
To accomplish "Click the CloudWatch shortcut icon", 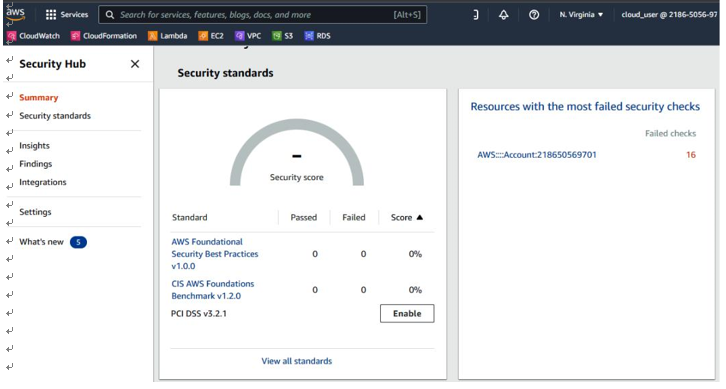I will pyautogui.click(x=12, y=36).
